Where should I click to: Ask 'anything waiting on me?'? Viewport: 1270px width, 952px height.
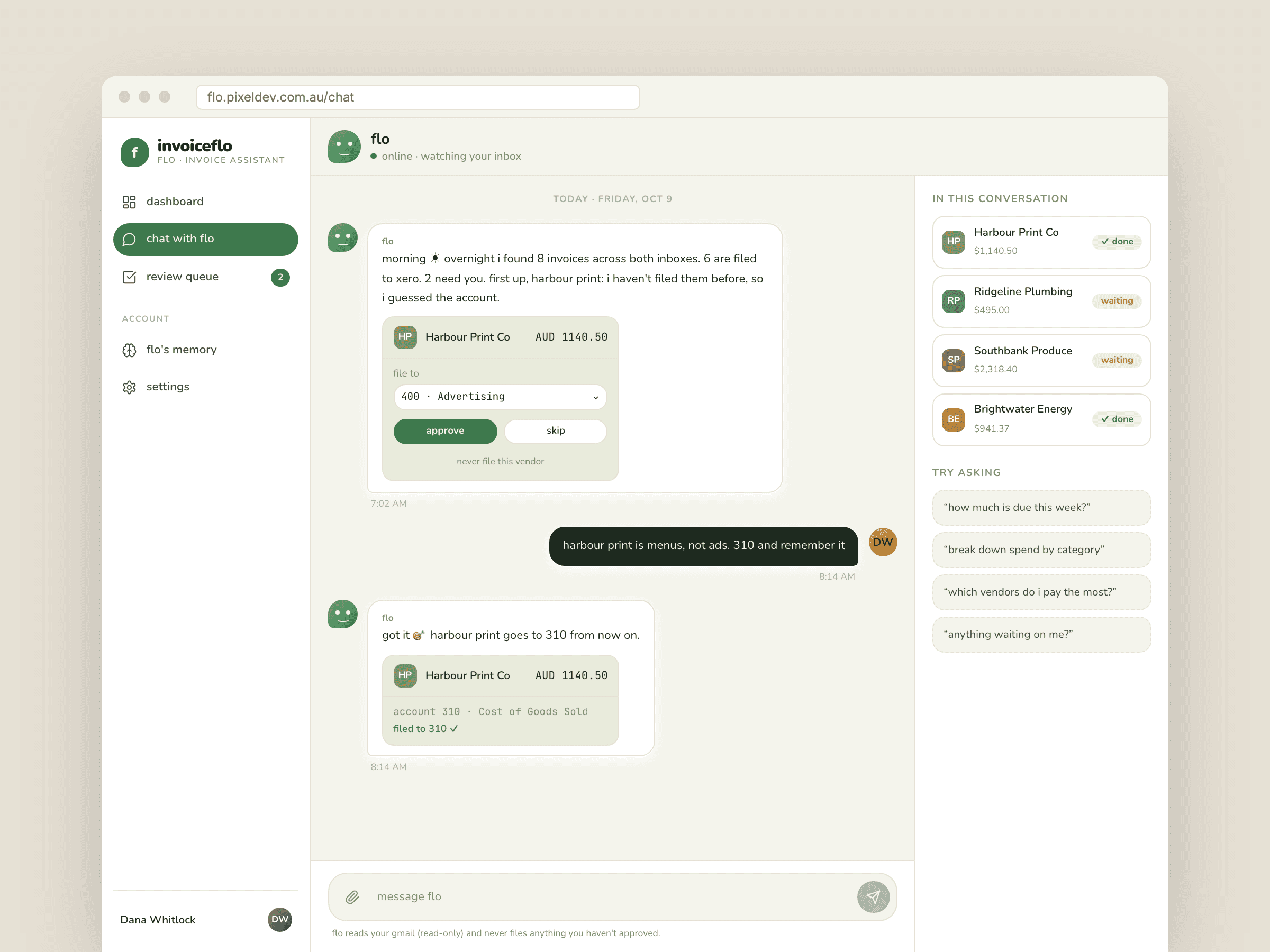click(1041, 635)
